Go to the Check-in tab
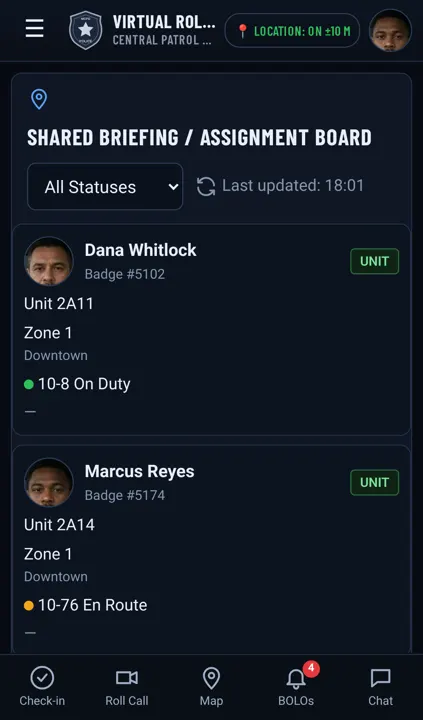Screen dimensions: 423x720 [42, 687]
